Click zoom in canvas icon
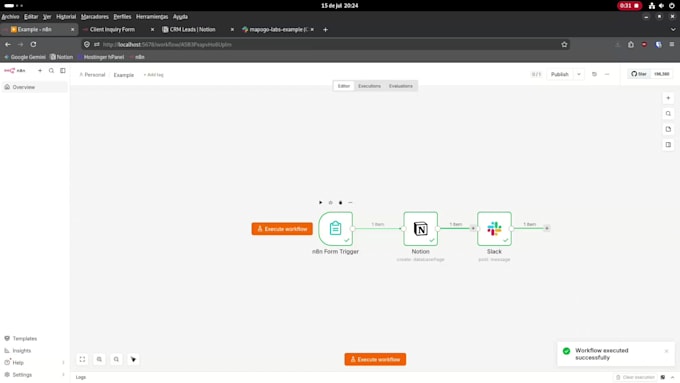The height and width of the screenshot is (383, 680). pos(99,359)
